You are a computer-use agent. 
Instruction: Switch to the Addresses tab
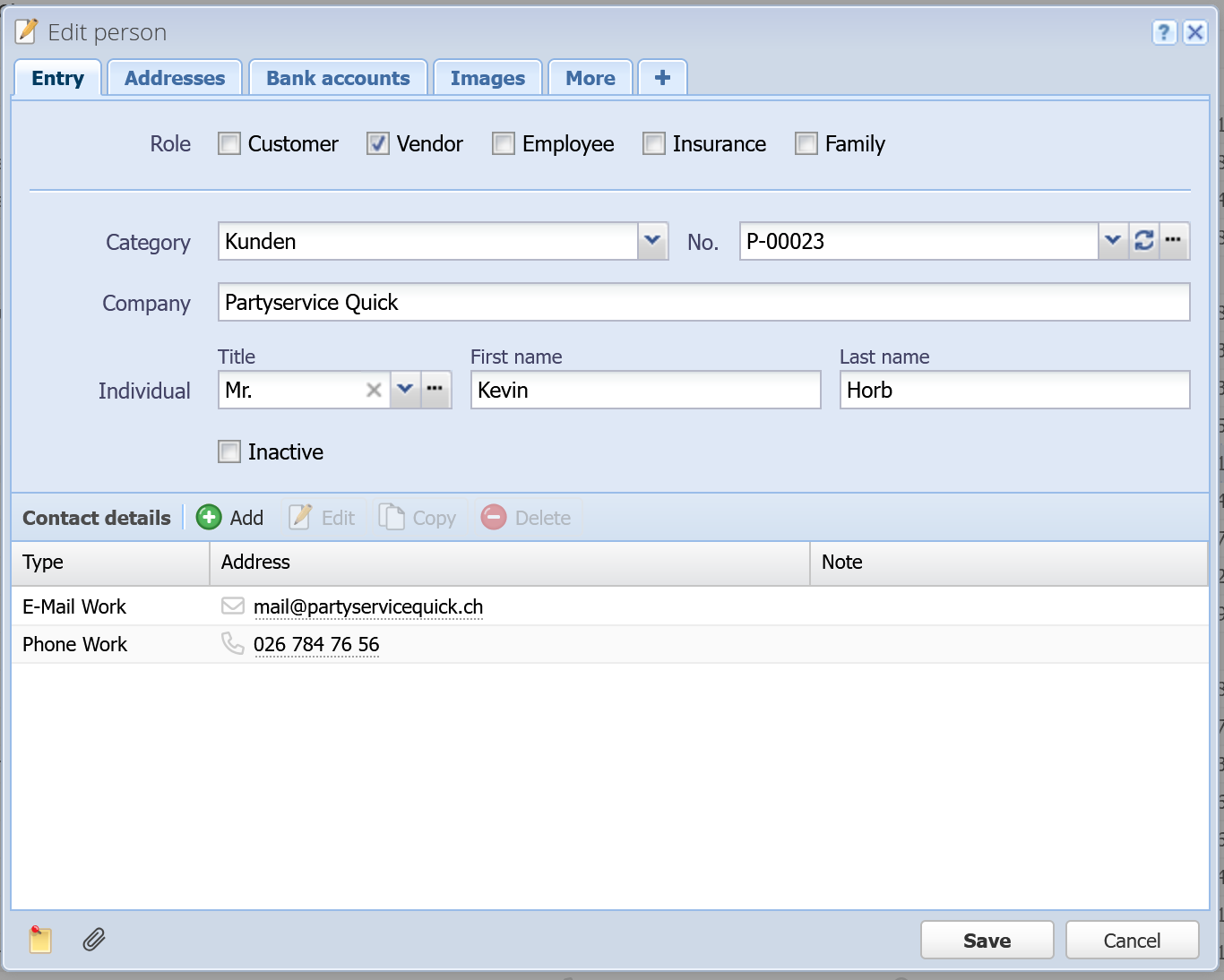(x=175, y=78)
